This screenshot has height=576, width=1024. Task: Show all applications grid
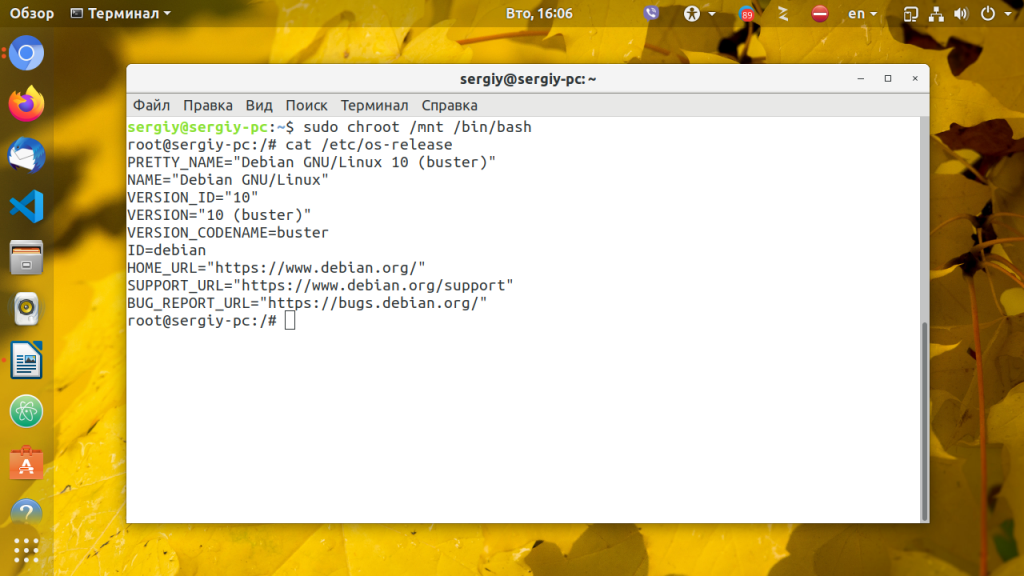pos(27,551)
